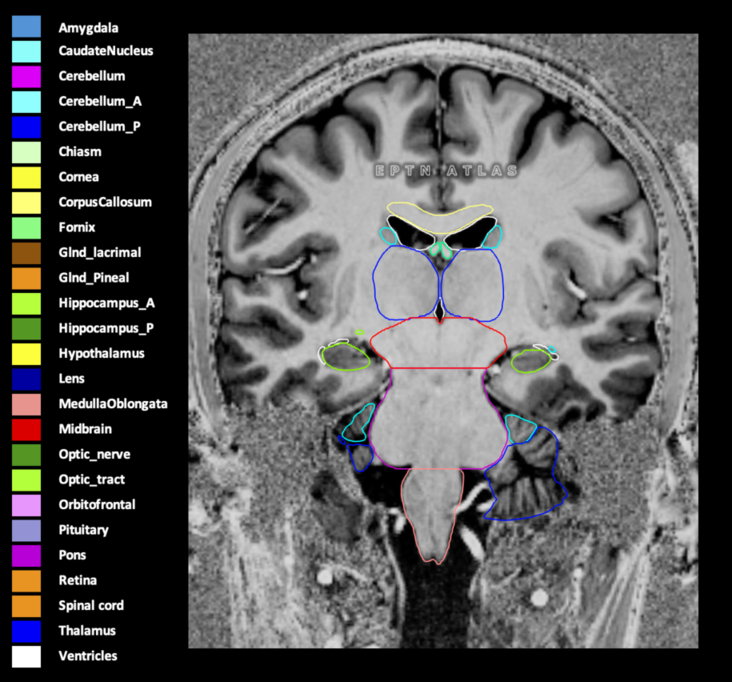The height and width of the screenshot is (682, 732).
Task: Click the 'Retina' legend label
Action: pos(77,580)
